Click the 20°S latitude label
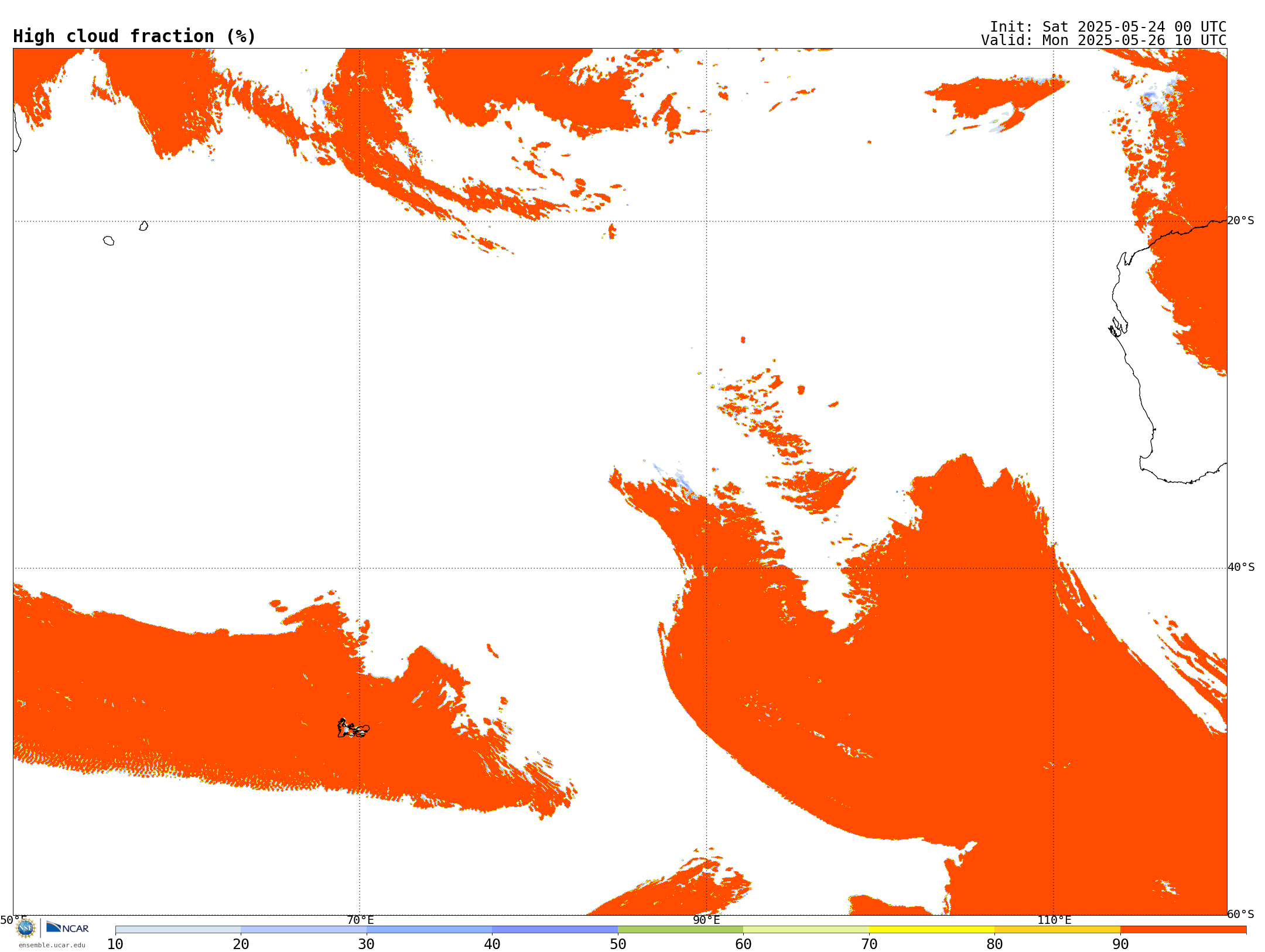 coord(1241,221)
